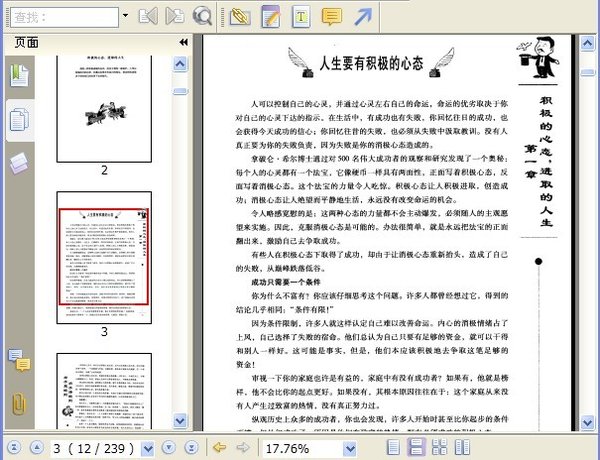
Task: Go to next page button
Action: (x=169, y=447)
